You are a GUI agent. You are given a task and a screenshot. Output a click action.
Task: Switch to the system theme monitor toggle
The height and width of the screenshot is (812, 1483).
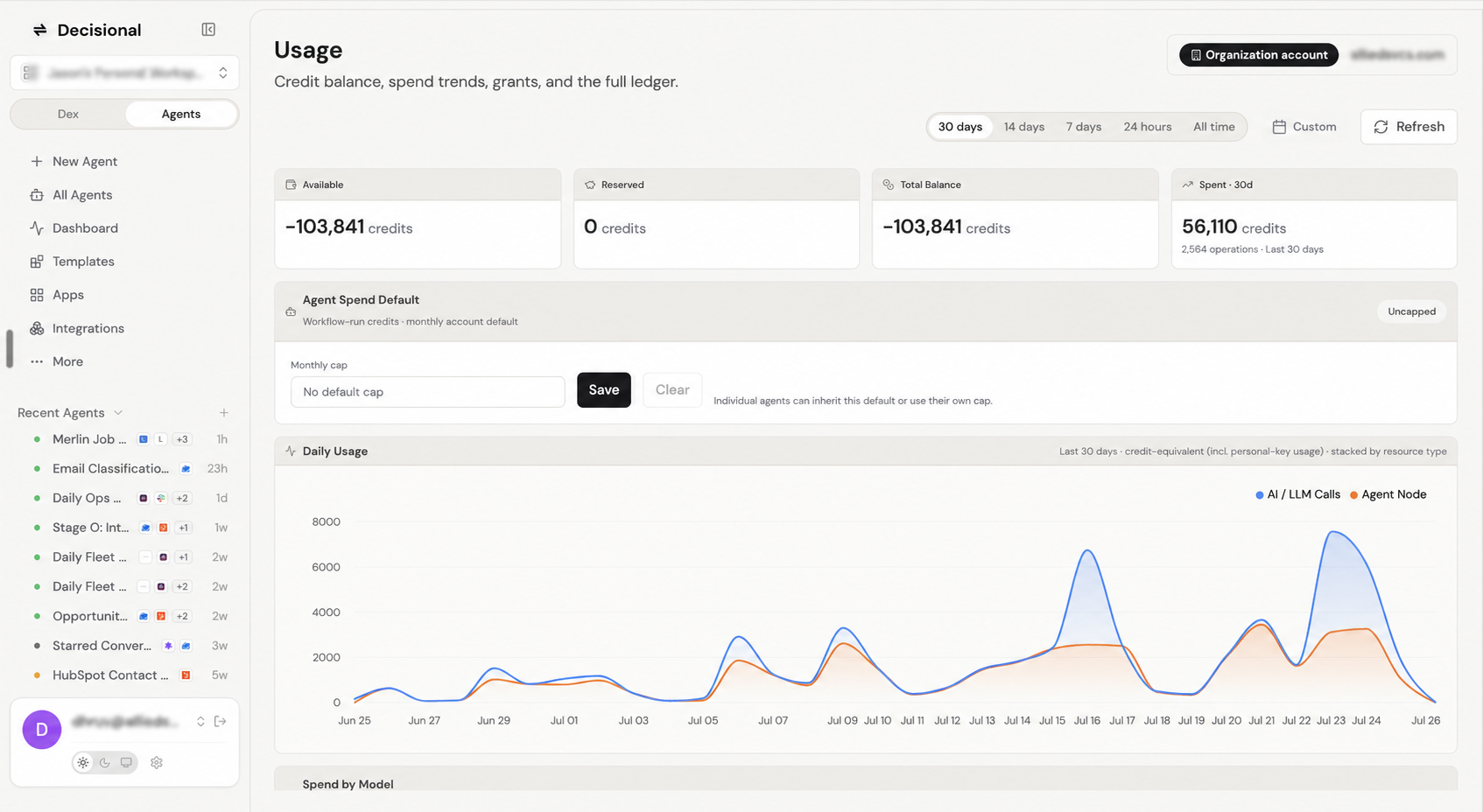127,762
